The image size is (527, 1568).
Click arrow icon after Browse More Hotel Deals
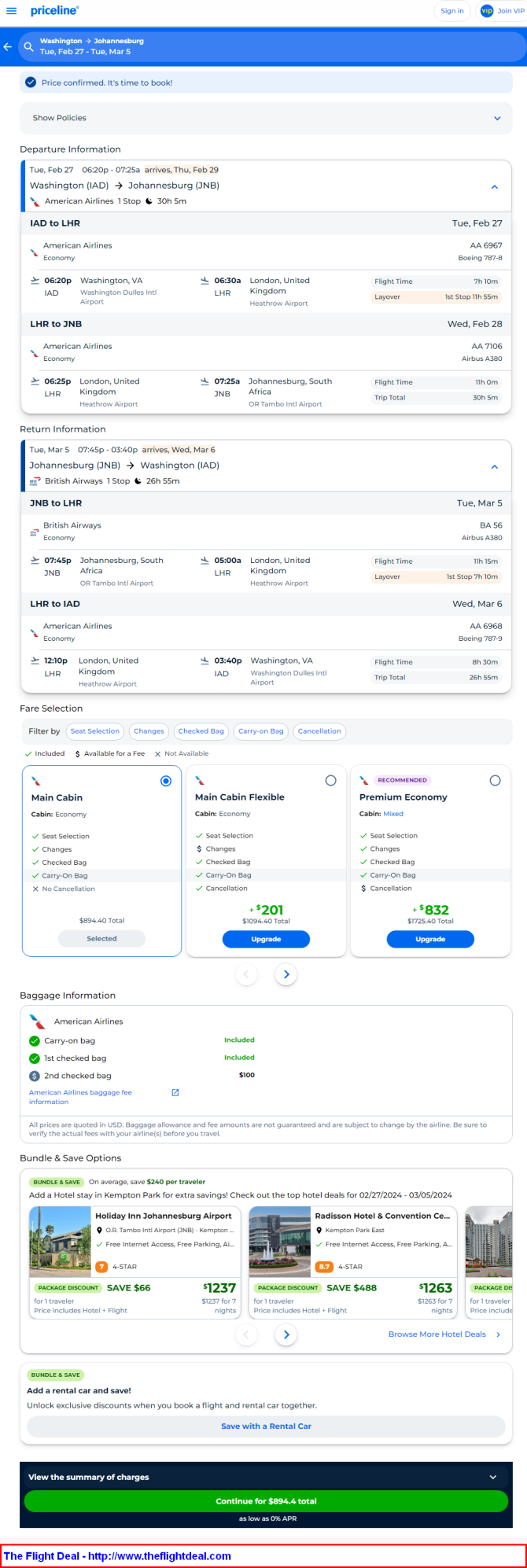(x=498, y=1334)
